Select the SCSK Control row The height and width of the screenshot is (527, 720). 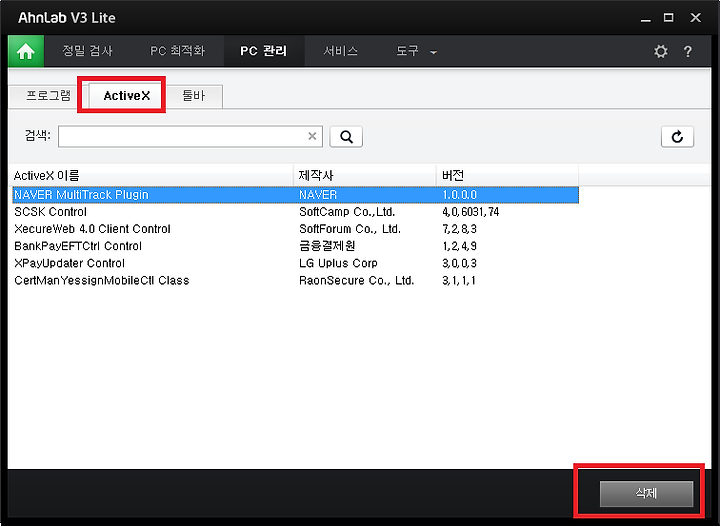click(x=295, y=212)
